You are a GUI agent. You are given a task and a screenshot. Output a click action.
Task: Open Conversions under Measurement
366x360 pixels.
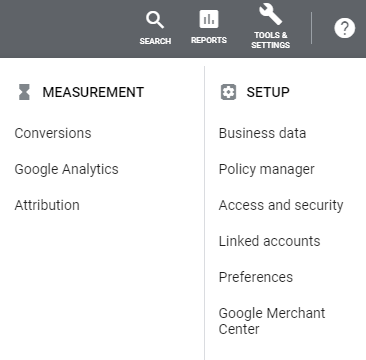click(x=53, y=133)
